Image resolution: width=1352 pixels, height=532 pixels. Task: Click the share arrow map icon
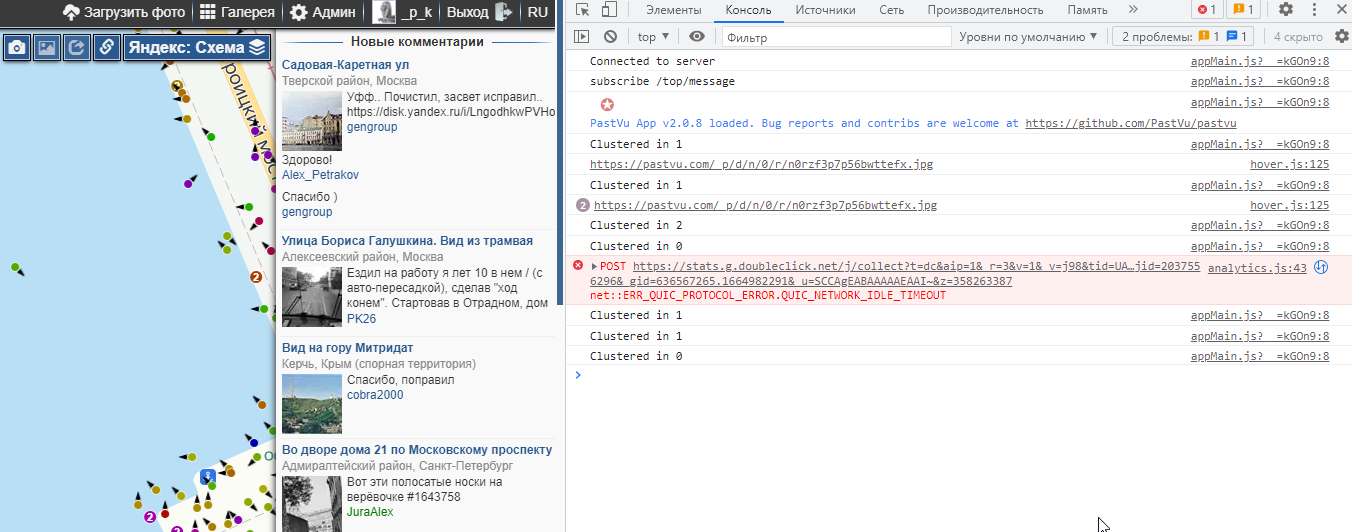click(x=77, y=47)
